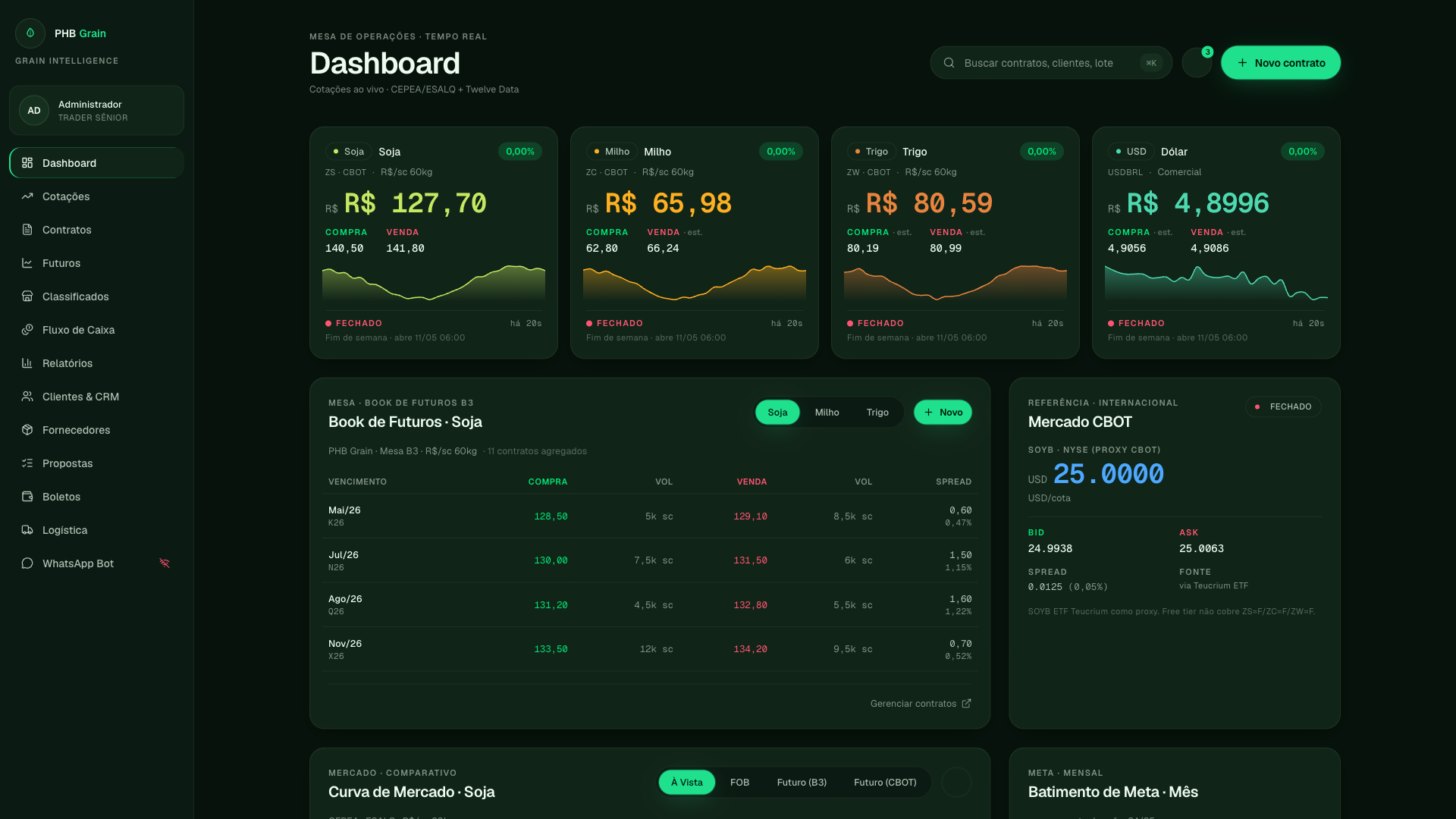The height and width of the screenshot is (819, 1456).
Task: Click the buy price 128,50
Action: pos(551,516)
